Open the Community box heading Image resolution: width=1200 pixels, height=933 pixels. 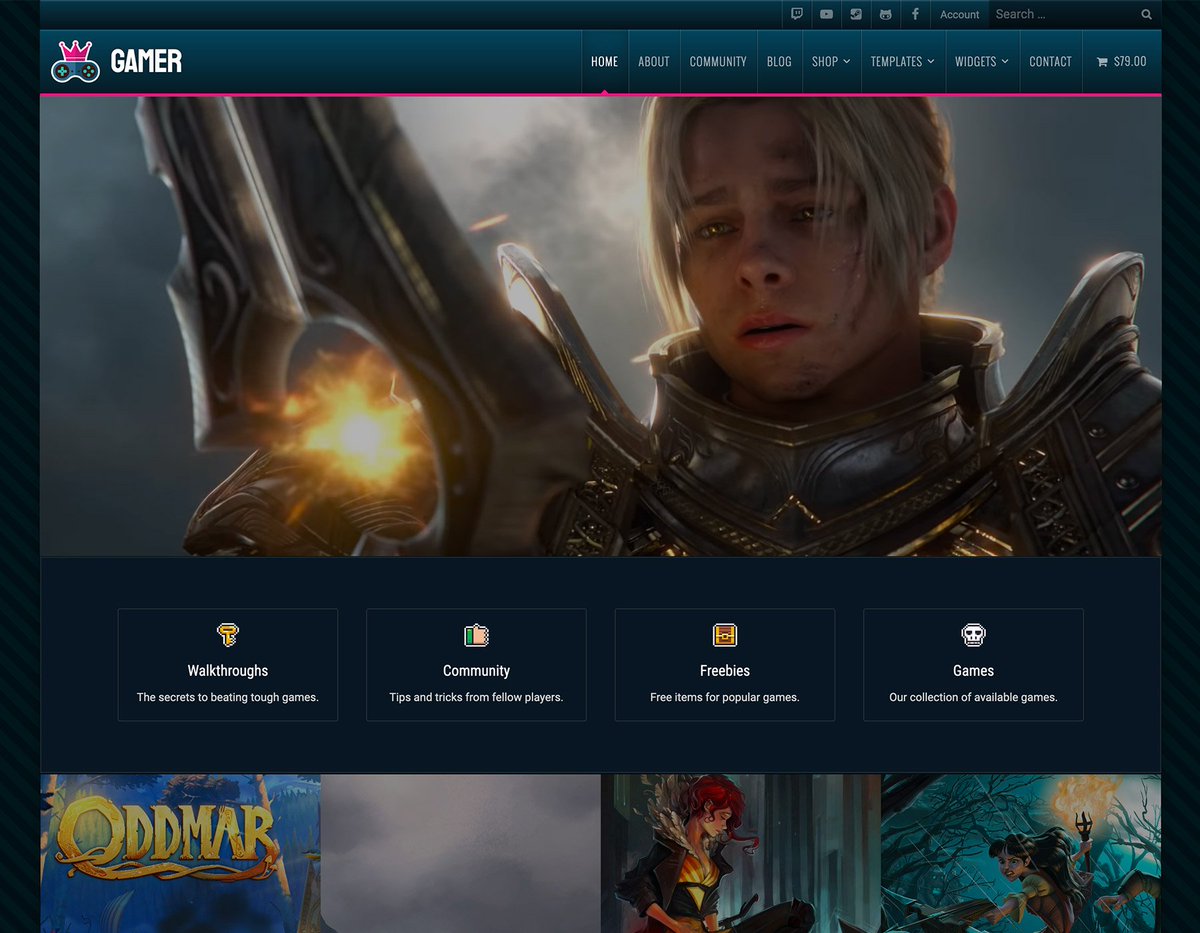click(476, 671)
